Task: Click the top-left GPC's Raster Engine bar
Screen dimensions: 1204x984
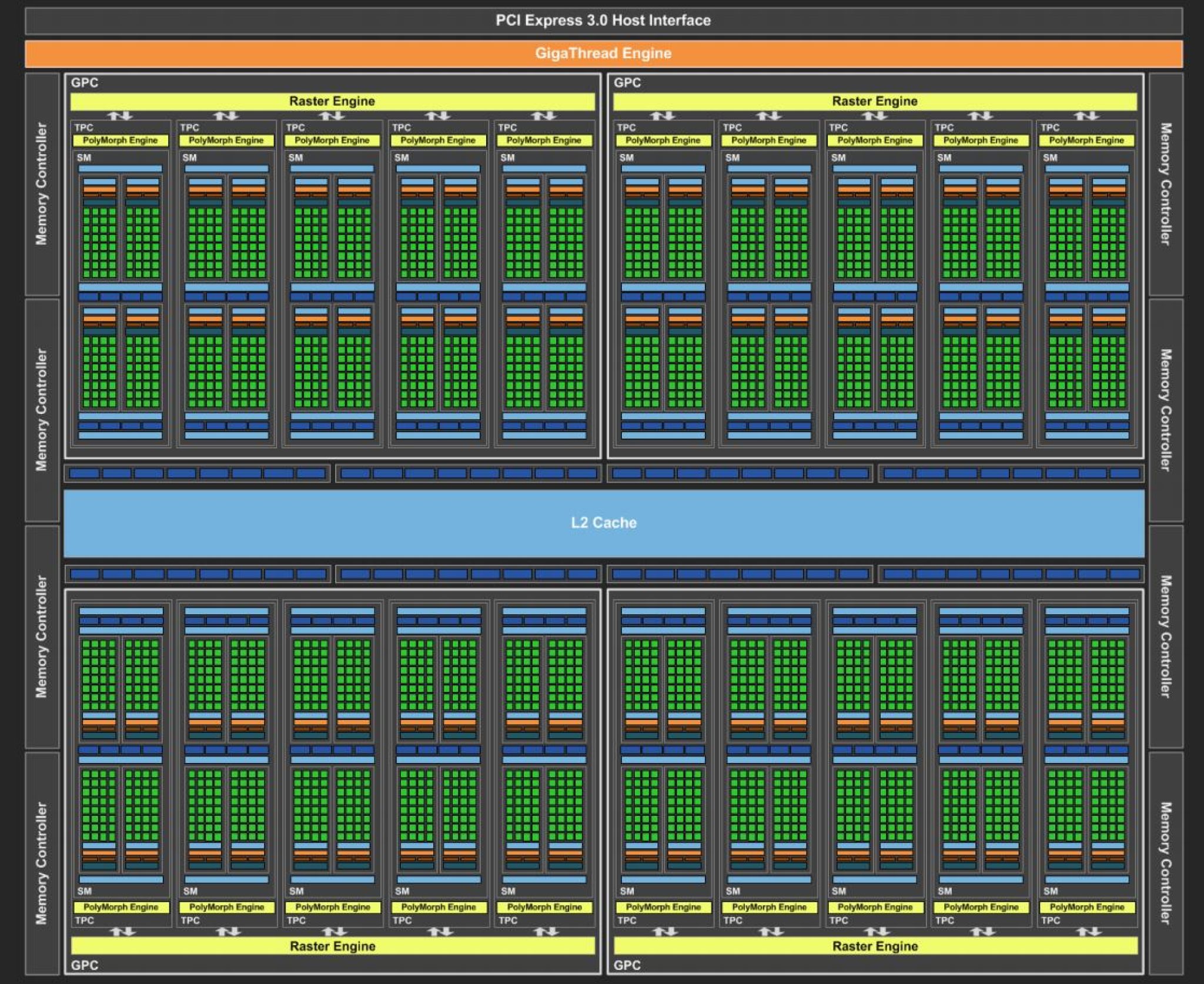Action: (332, 101)
